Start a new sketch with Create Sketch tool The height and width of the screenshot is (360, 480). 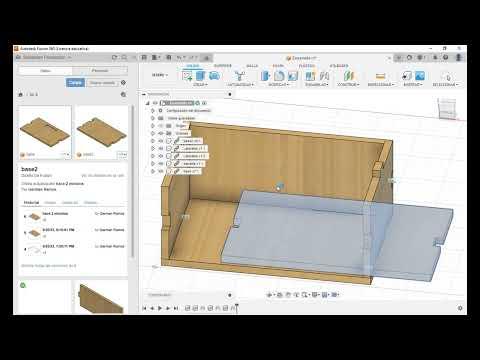187,76
